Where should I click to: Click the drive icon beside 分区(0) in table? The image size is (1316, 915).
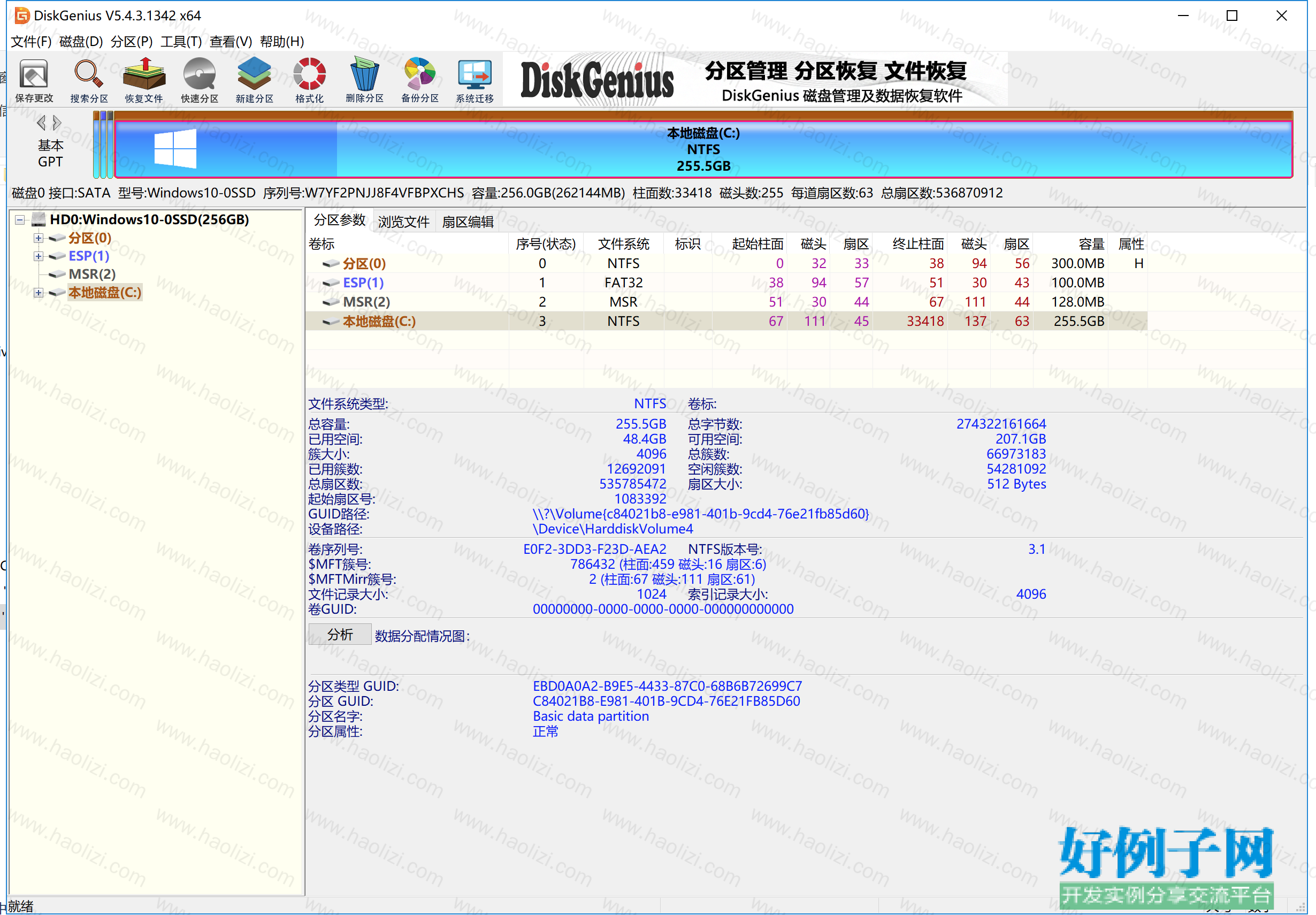pos(331,264)
